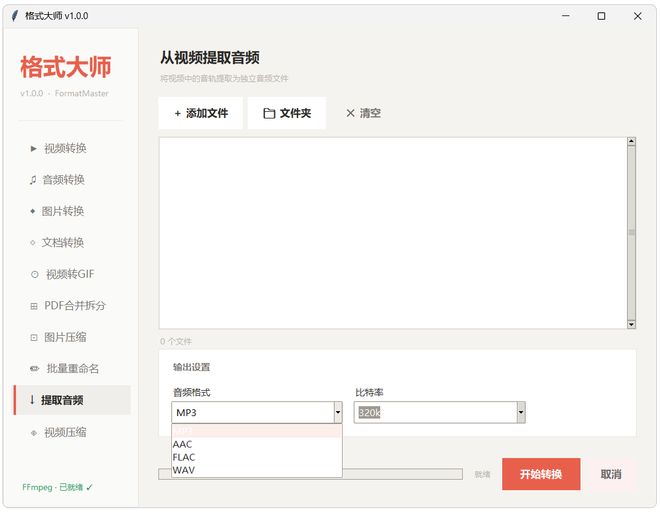Click the empty file list area
Screen dimensions: 660x513
click(x=393, y=233)
